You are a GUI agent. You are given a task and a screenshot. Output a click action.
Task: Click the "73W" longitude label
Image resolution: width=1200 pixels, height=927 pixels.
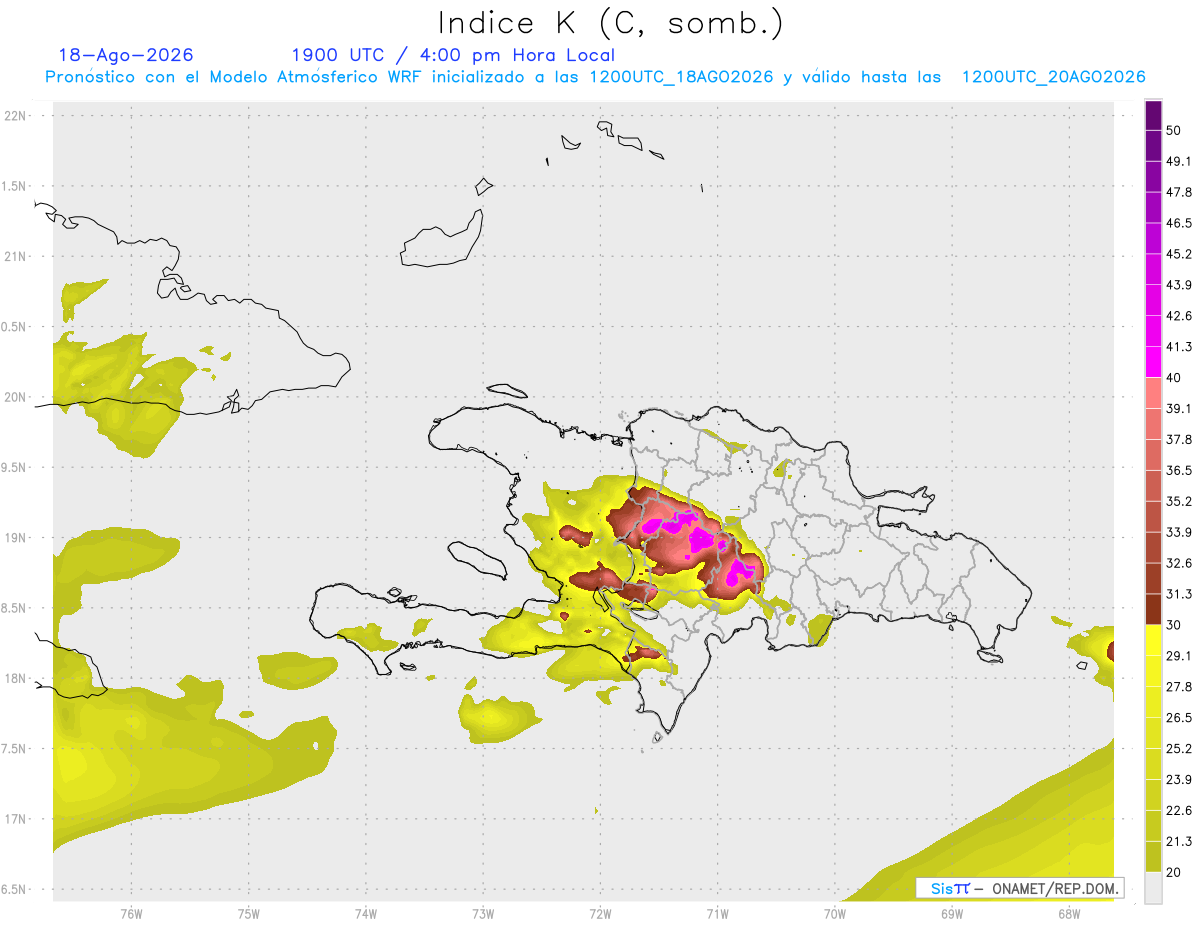tap(483, 915)
